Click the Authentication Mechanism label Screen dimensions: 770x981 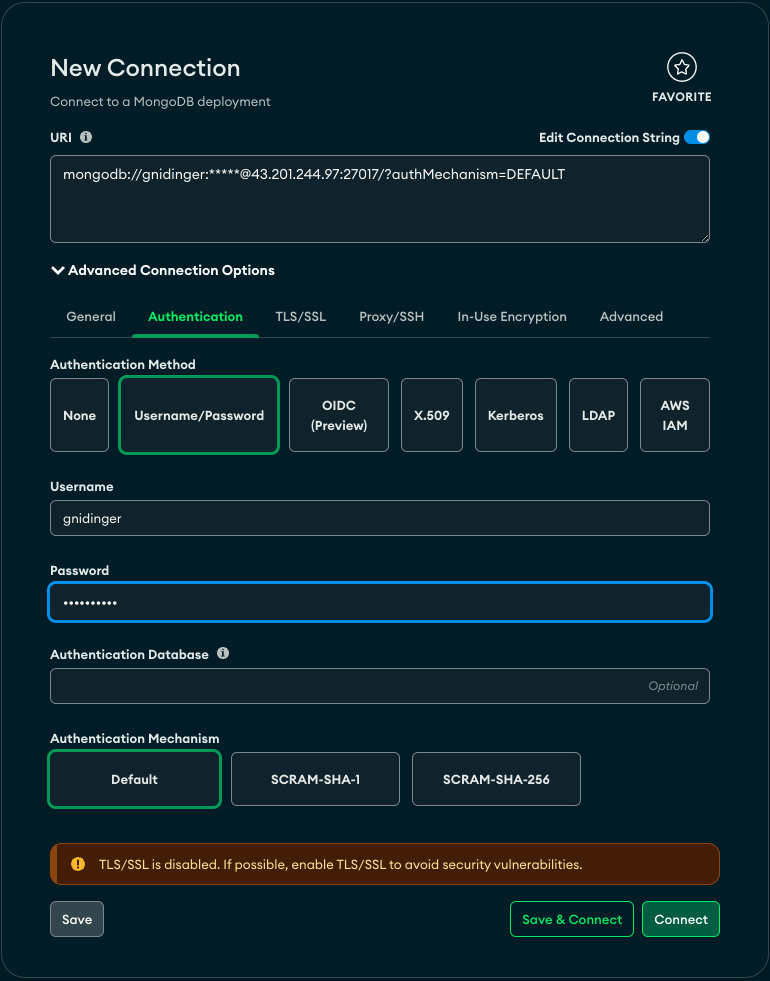pos(134,738)
